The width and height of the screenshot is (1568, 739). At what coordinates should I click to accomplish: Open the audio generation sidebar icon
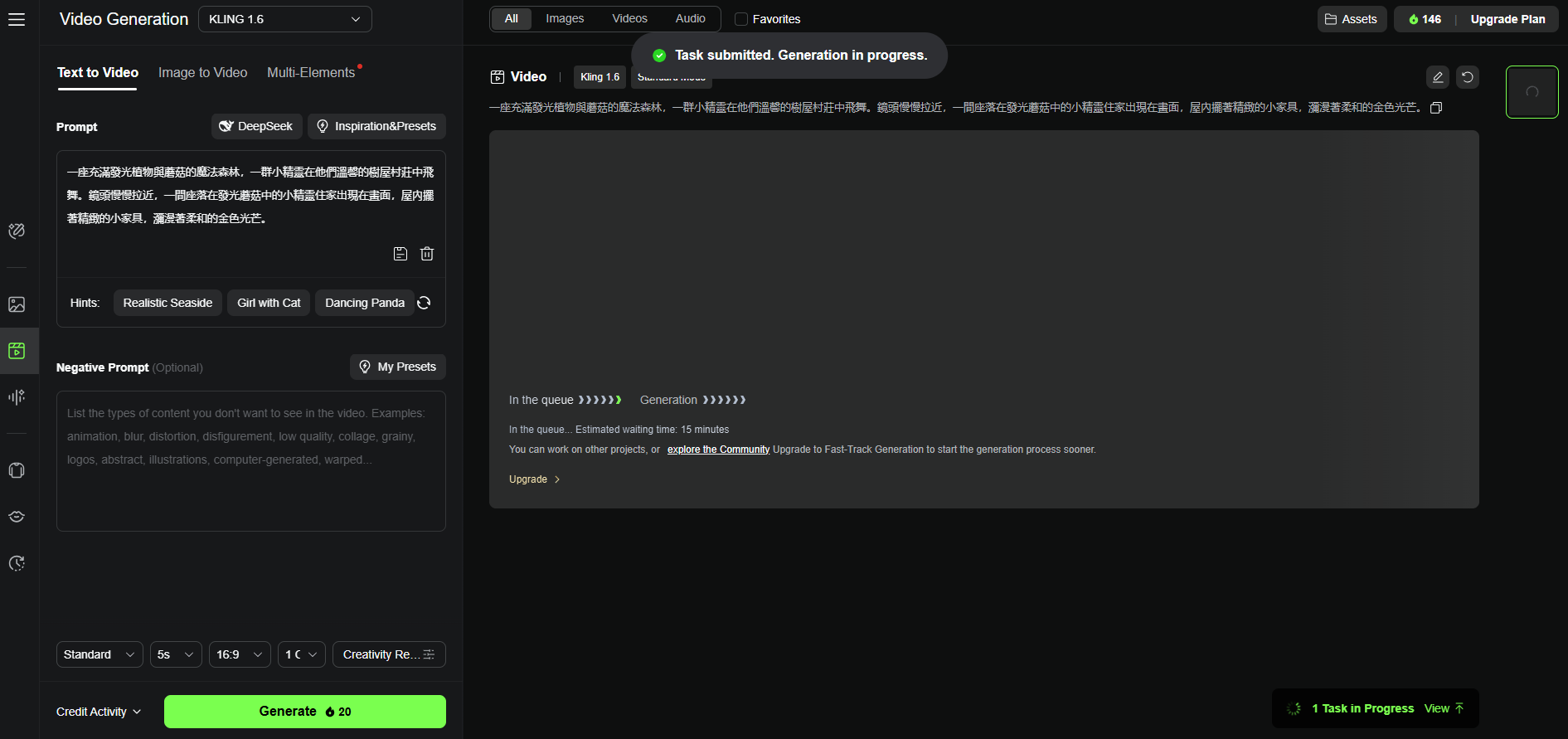[17, 397]
